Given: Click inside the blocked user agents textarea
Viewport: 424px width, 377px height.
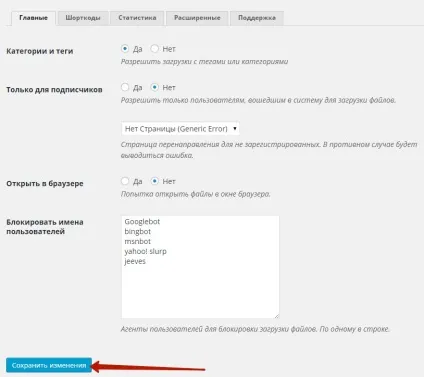Looking at the screenshot, I should pyautogui.click(x=200, y=267).
